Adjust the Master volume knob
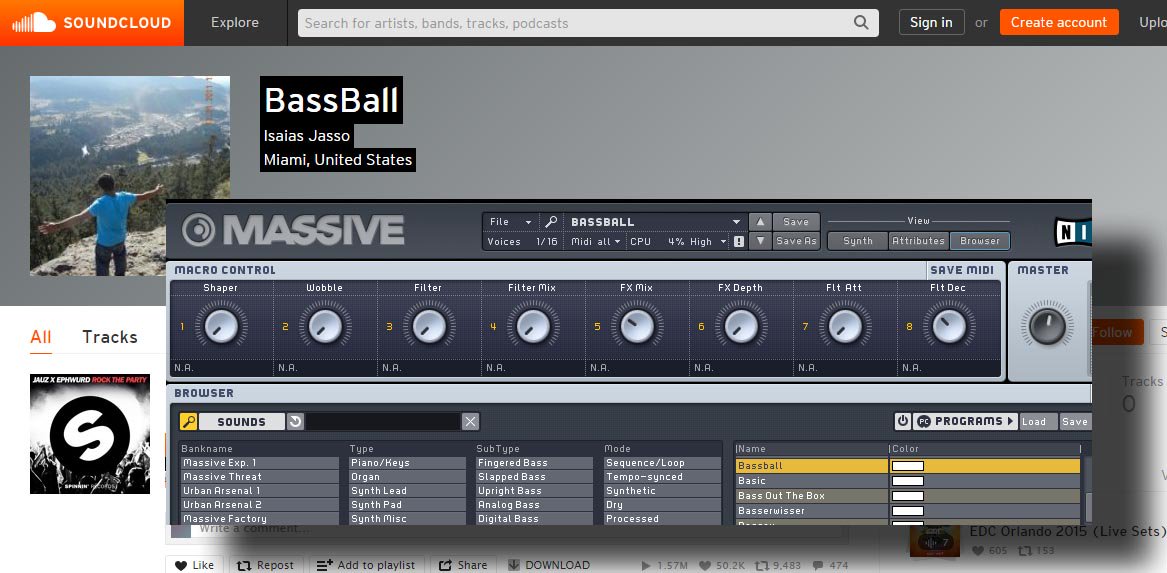The image size is (1167, 573). (1047, 327)
